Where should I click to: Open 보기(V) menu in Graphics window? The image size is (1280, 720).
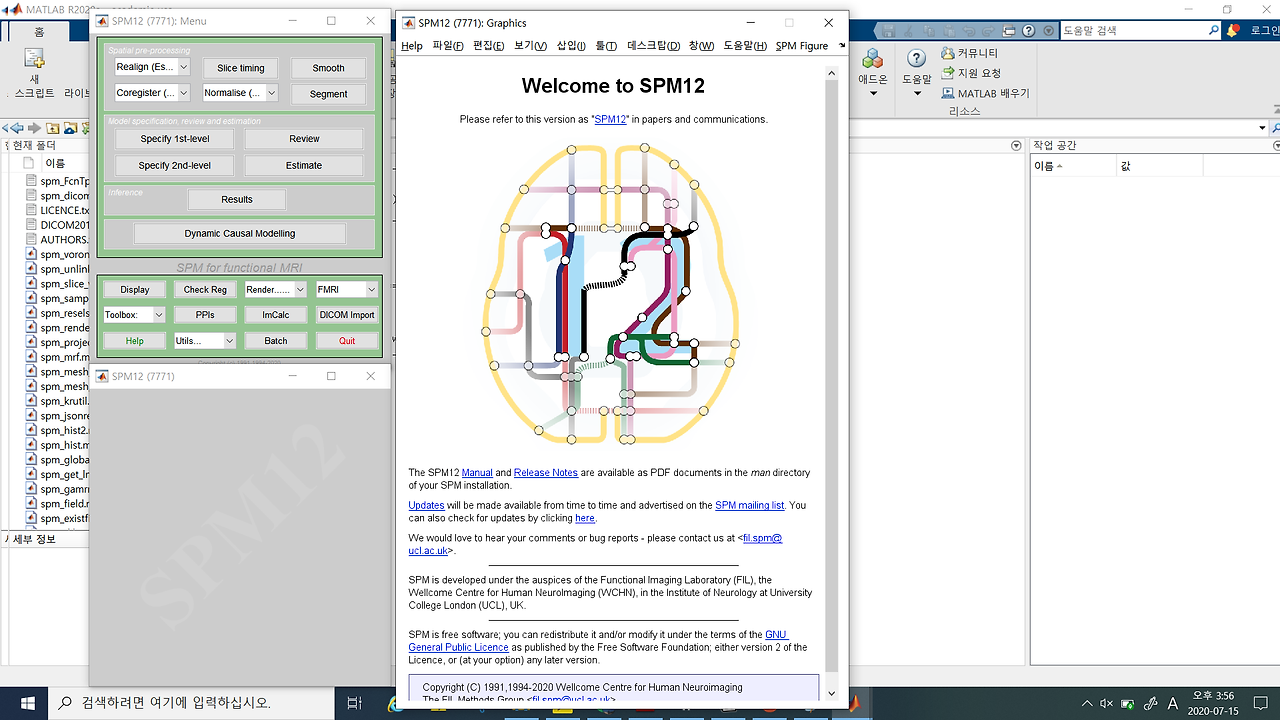click(x=530, y=45)
